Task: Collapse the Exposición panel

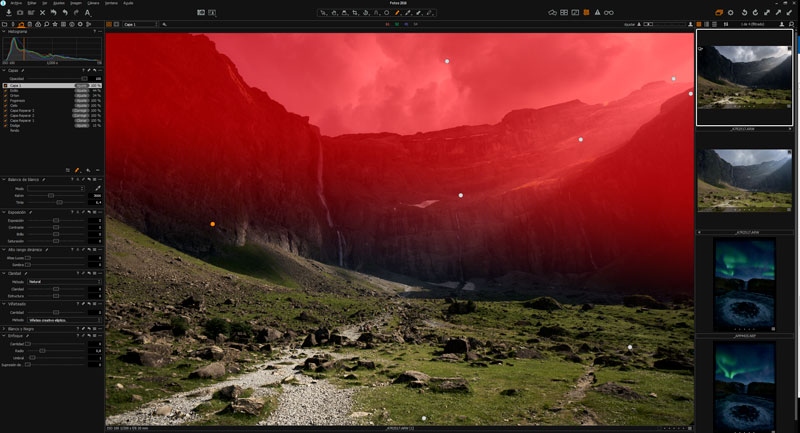Action: tap(4, 212)
